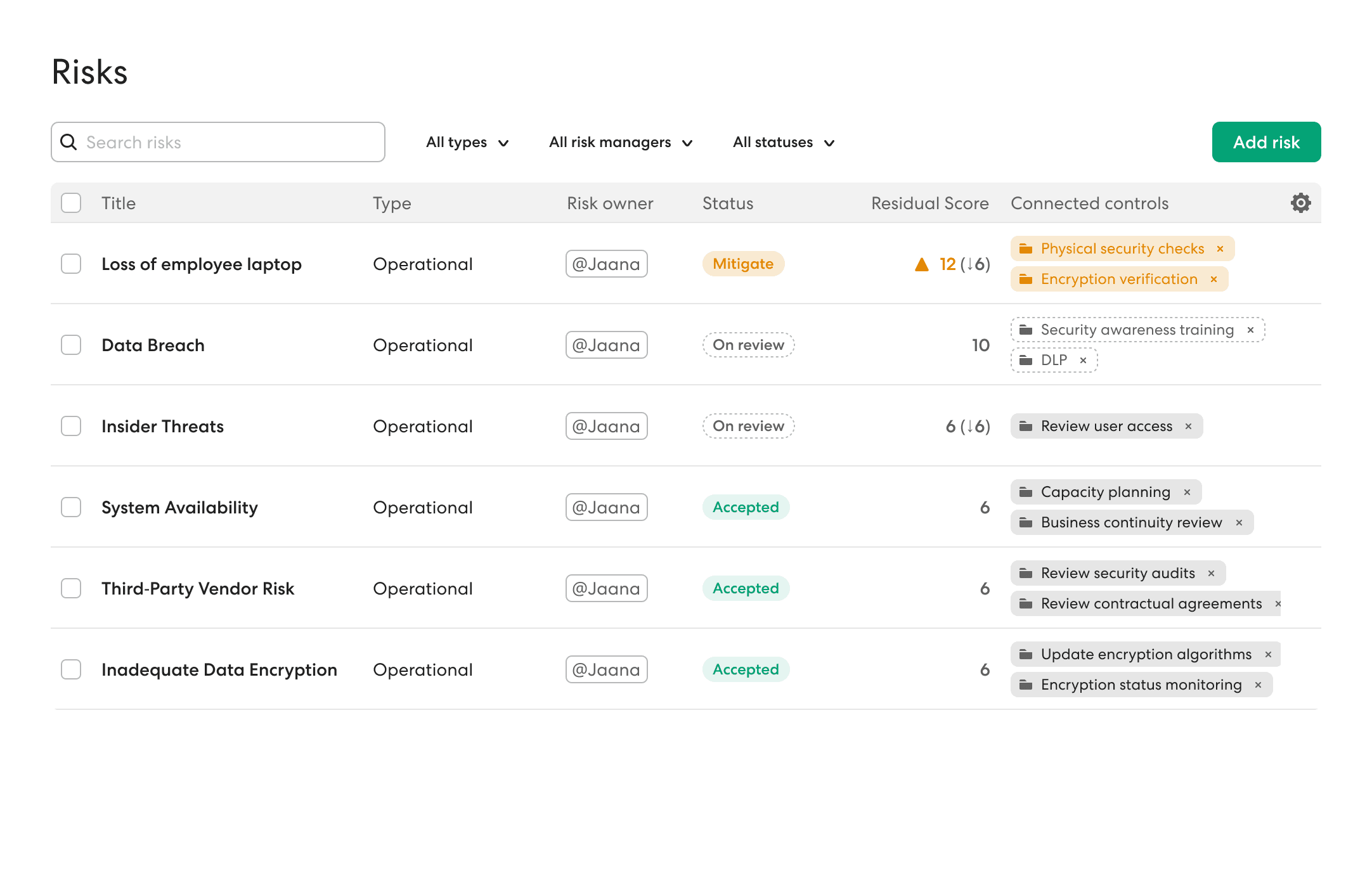The image size is (1372, 895).
Task: Click the @Jaana owner on Loss of employee laptop
Action: coord(606,264)
